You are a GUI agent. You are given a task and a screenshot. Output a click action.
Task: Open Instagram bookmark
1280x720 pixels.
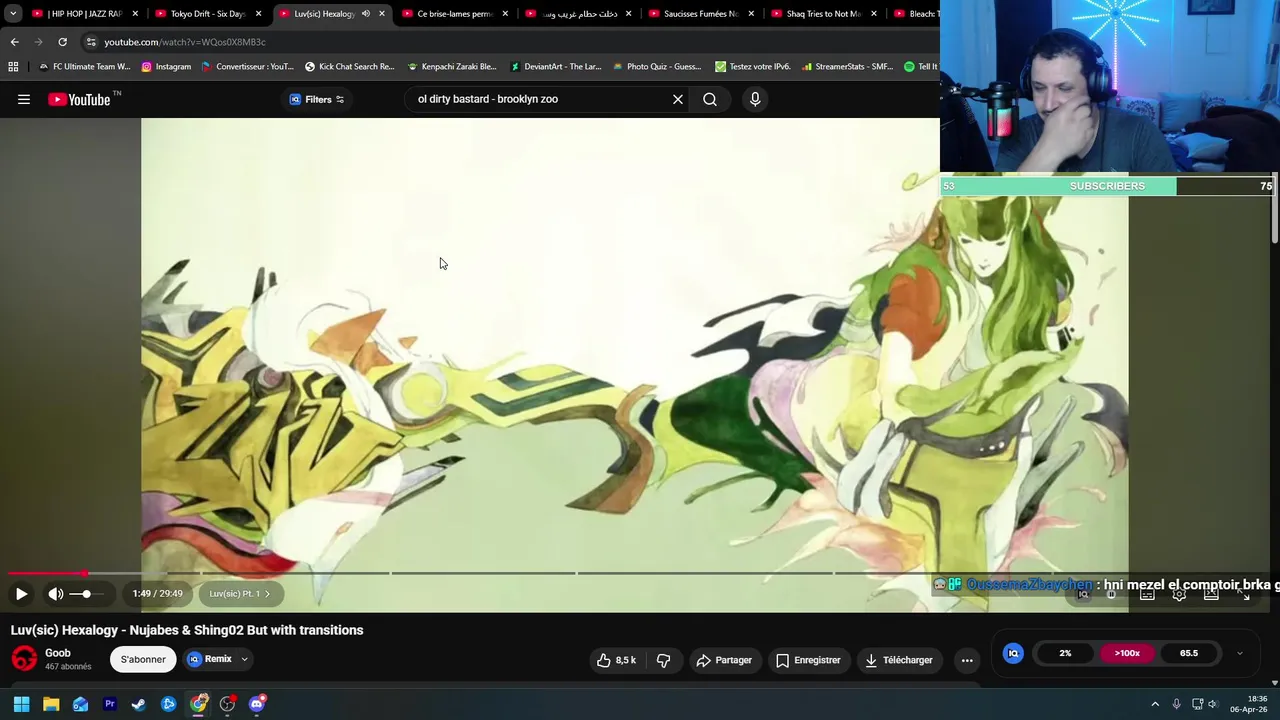coord(166,67)
